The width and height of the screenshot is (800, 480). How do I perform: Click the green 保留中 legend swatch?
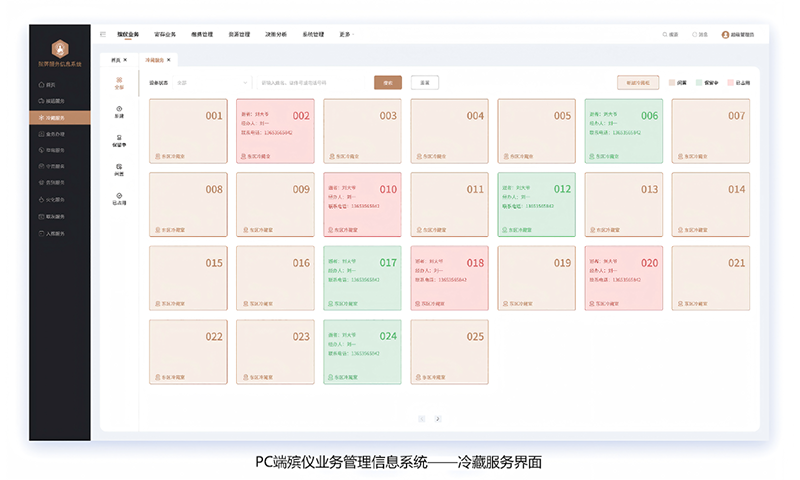699,83
